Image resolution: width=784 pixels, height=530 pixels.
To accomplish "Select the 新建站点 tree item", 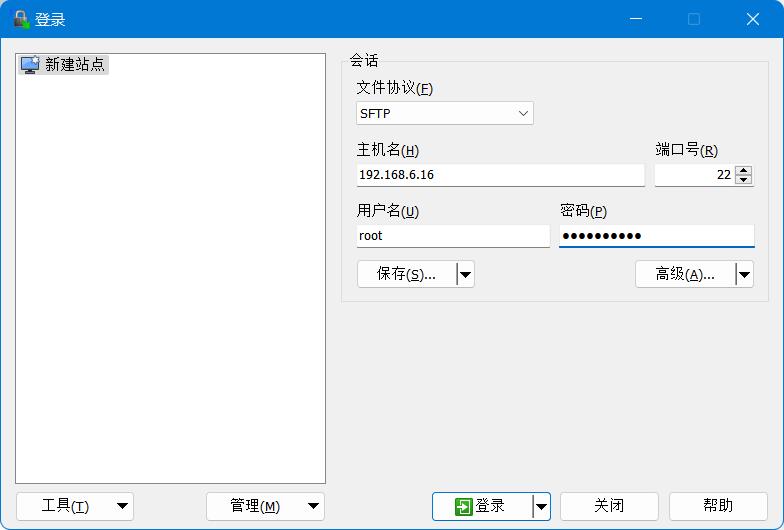I will [x=74, y=64].
